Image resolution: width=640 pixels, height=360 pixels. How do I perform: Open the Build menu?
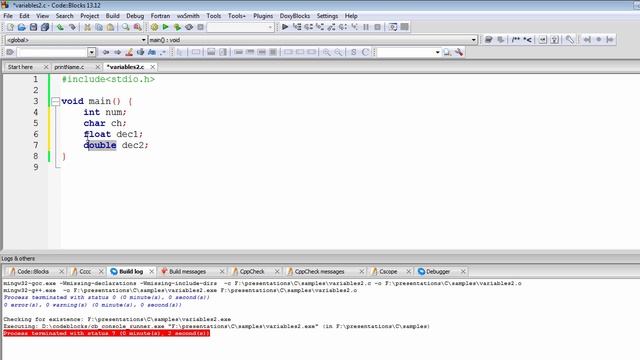pos(112,16)
